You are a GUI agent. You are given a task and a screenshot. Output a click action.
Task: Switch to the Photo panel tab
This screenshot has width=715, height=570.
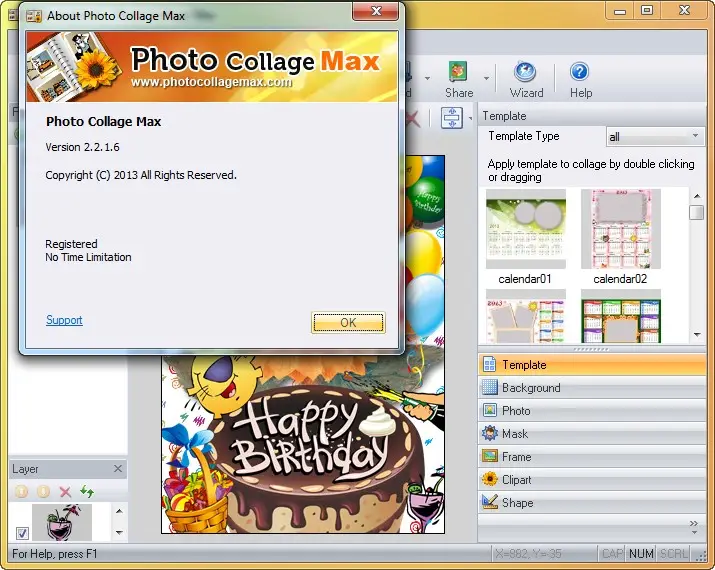[592, 411]
